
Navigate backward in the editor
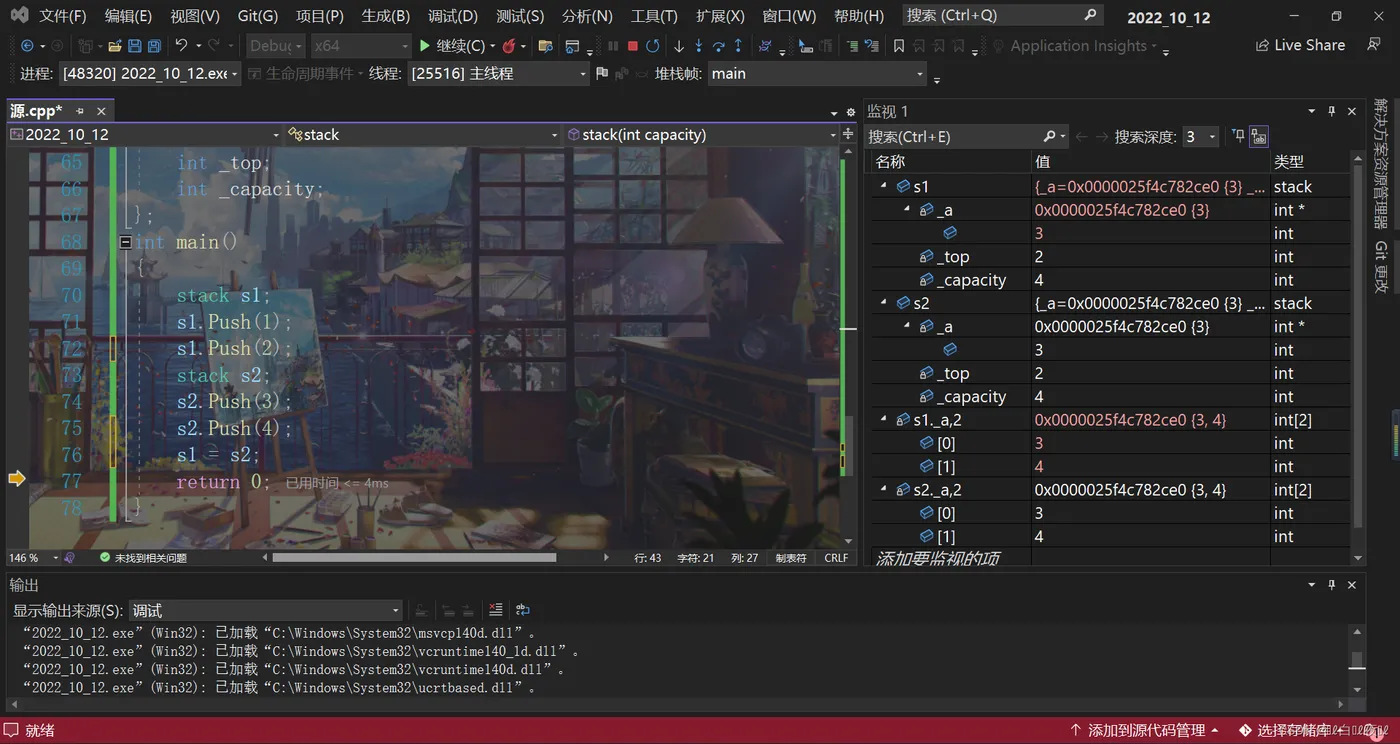27,46
